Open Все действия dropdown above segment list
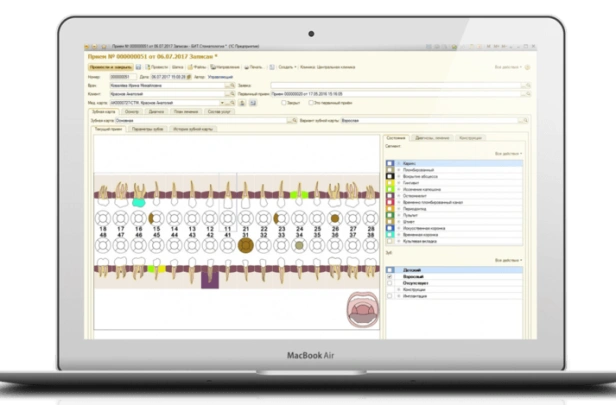The image size is (616, 405). [x=508, y=154]
